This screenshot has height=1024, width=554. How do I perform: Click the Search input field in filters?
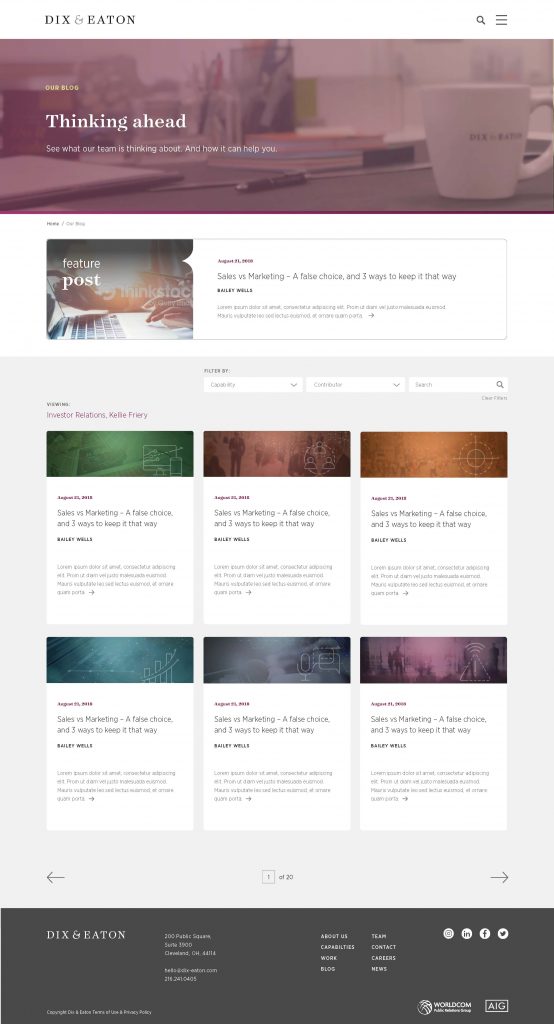458,385
